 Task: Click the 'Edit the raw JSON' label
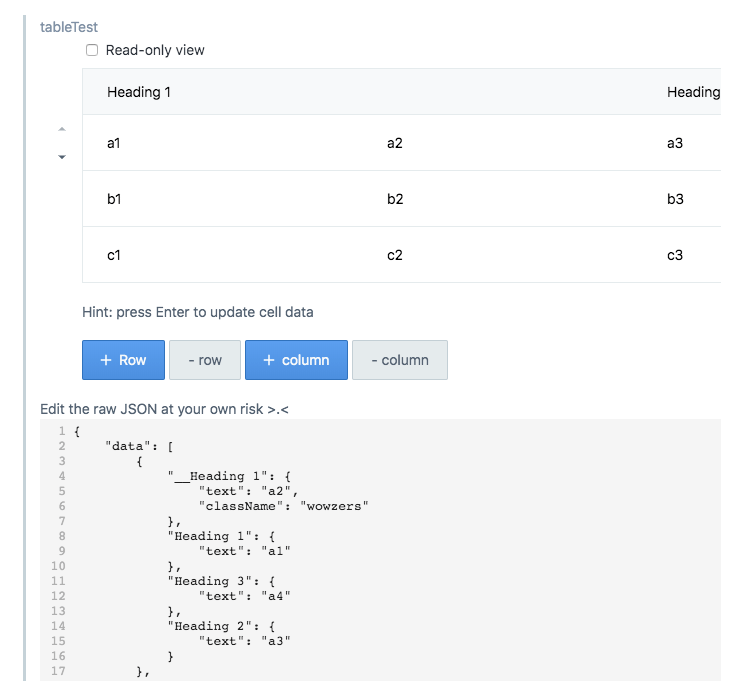(x=164, y=409)
